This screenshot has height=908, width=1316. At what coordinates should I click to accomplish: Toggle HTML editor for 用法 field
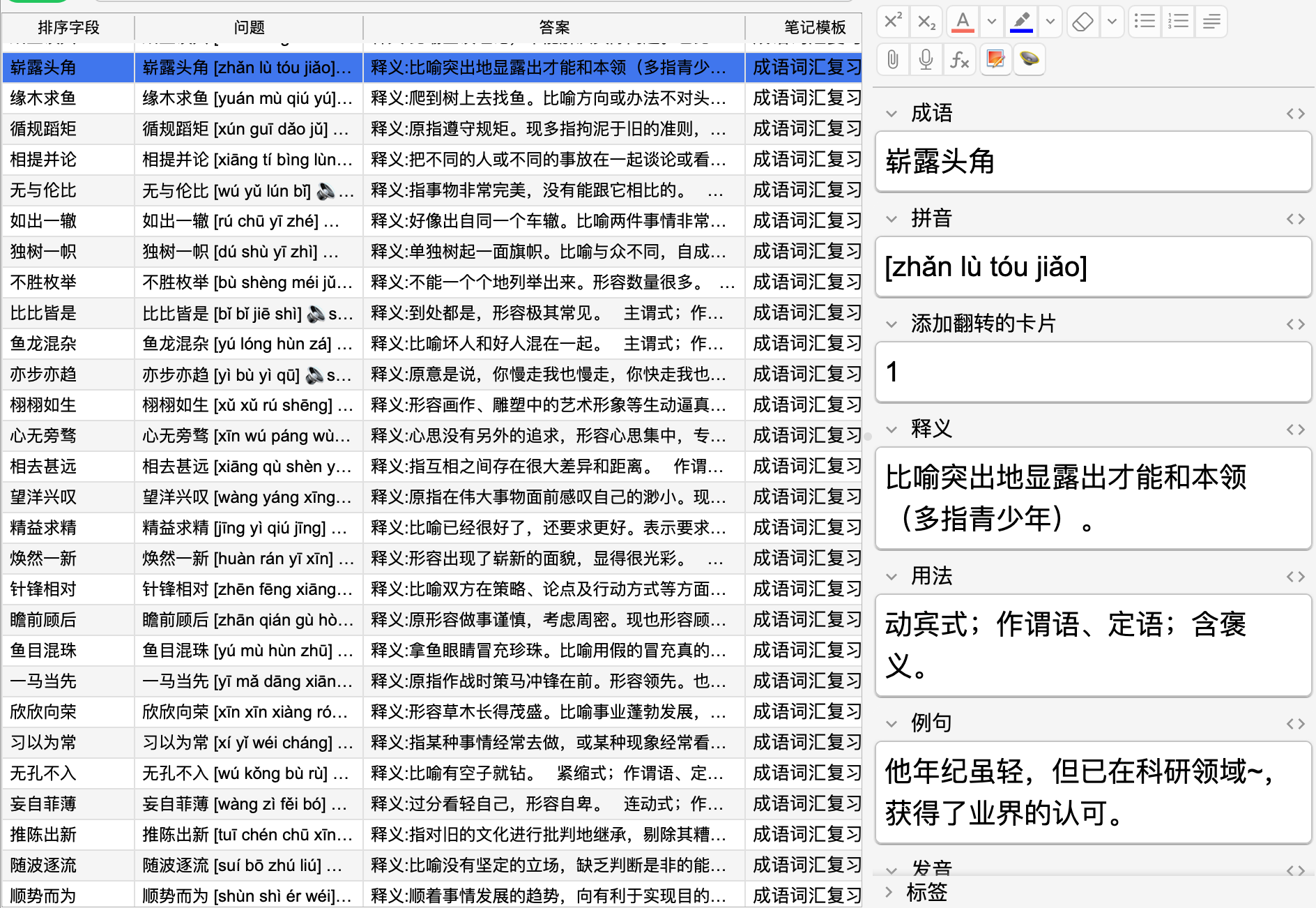pyautogui.click(x=1295, y=576)
